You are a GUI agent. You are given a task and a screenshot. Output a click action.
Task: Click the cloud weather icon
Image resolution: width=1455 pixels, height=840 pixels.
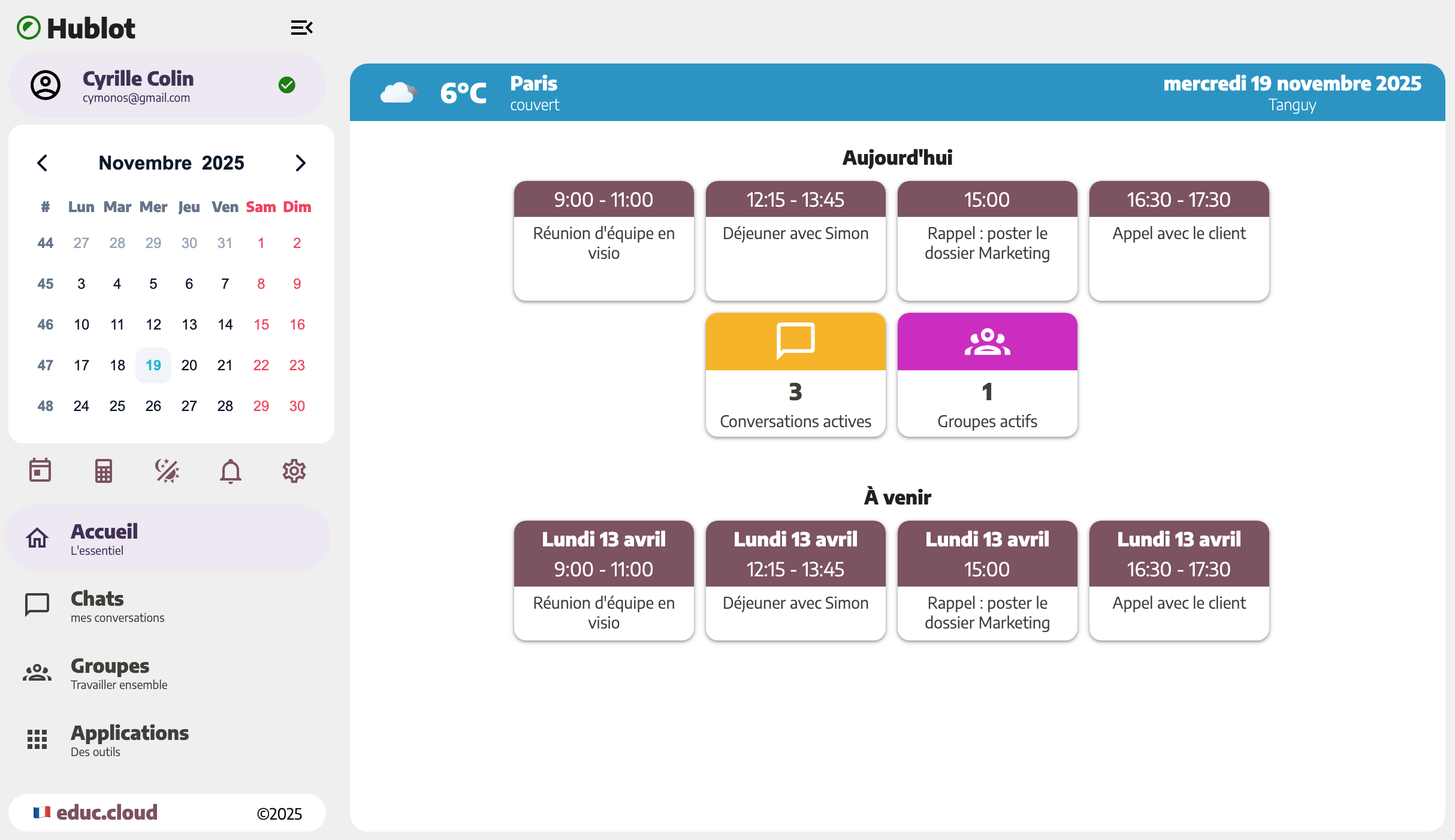tap(398, 93)
